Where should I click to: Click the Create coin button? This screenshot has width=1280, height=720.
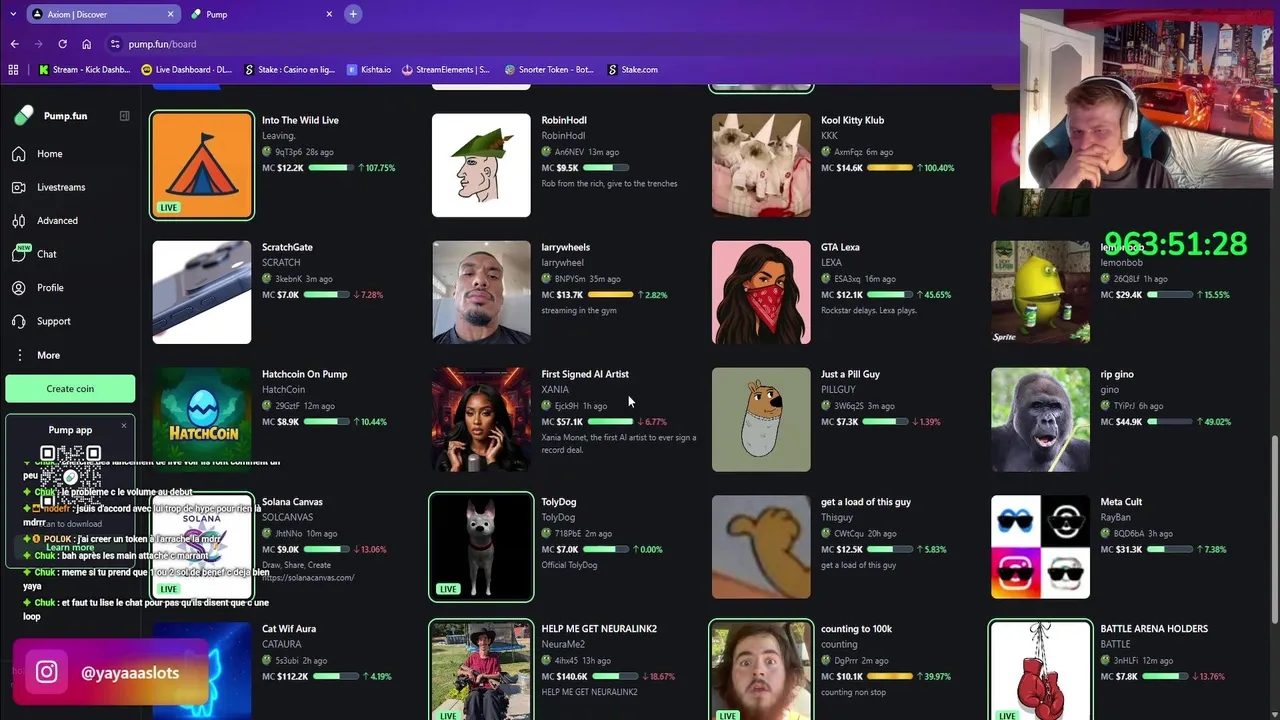(70, 389)
